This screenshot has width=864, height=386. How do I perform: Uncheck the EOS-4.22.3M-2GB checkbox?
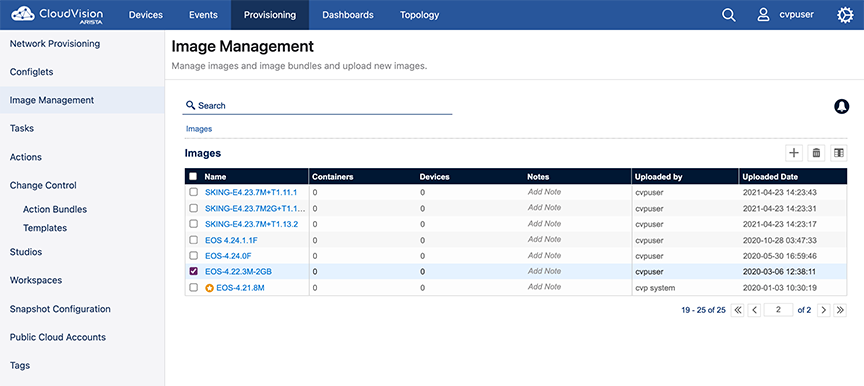[193, 271]
